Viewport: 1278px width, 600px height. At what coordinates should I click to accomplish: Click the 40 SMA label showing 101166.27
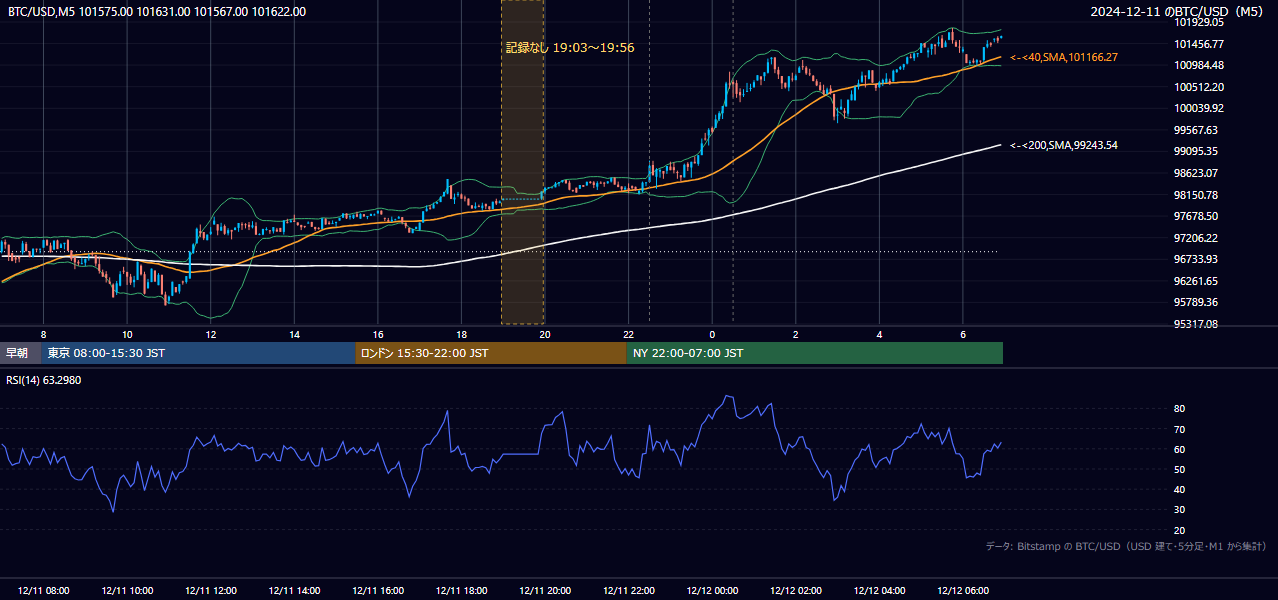click(1064, 58)
